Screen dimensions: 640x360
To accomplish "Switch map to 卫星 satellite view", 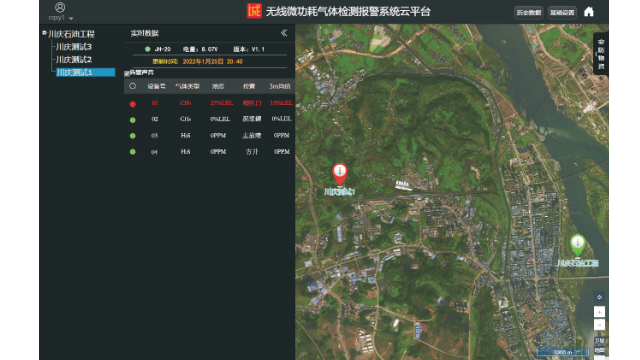I will (x=599, y=341).
